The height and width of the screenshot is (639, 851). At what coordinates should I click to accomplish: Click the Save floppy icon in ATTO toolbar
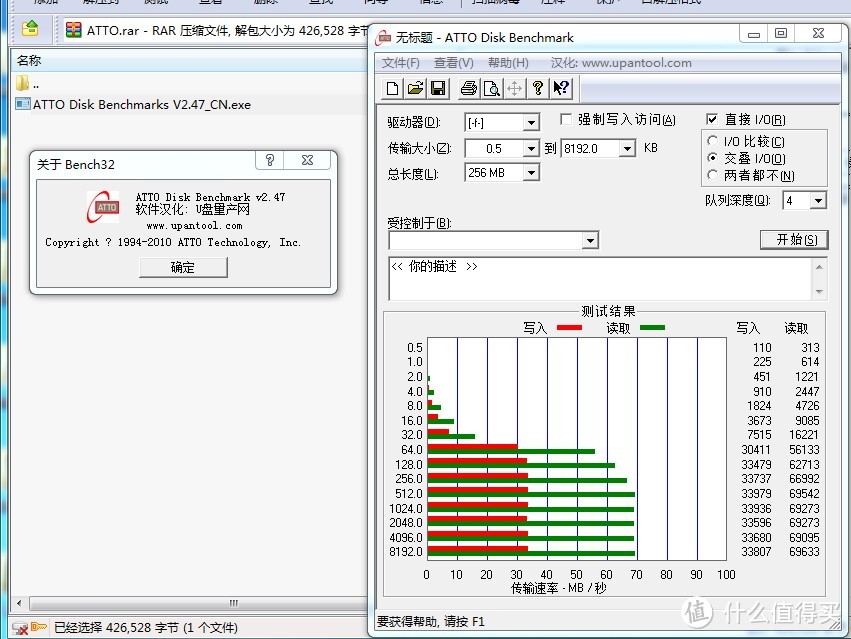pos(439,88)
